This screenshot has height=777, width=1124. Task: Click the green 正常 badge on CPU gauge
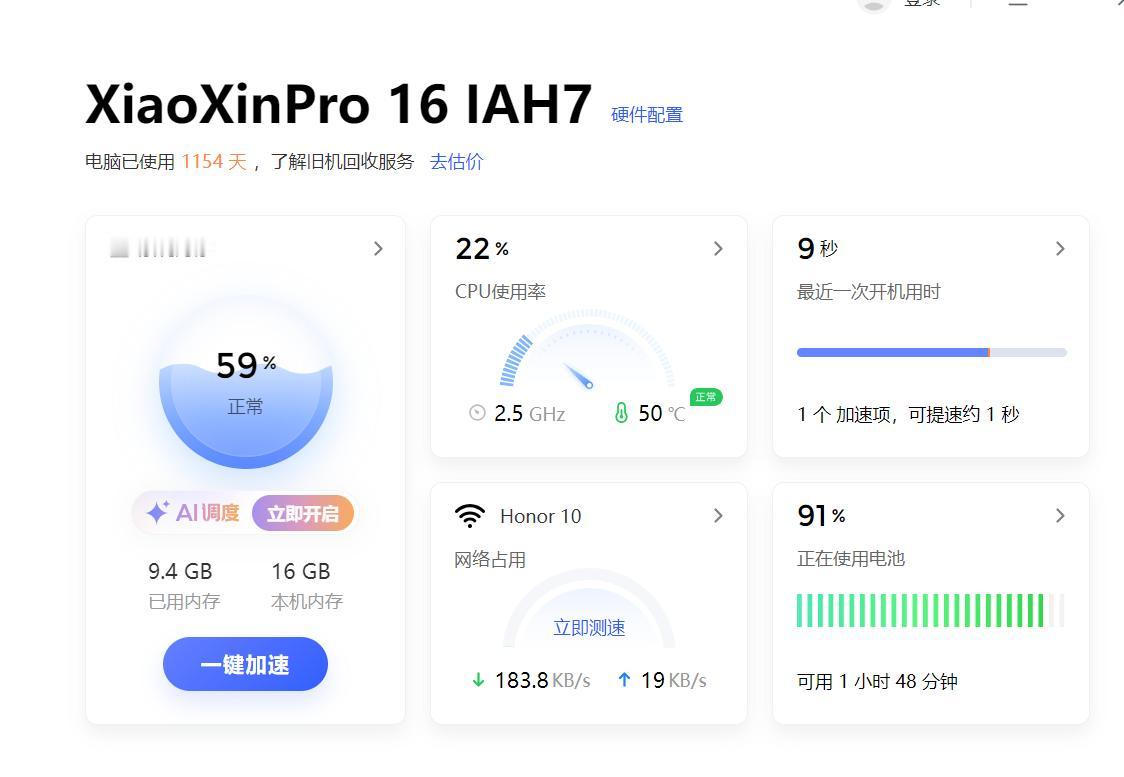pyautogui.click(x=705, y=398)
